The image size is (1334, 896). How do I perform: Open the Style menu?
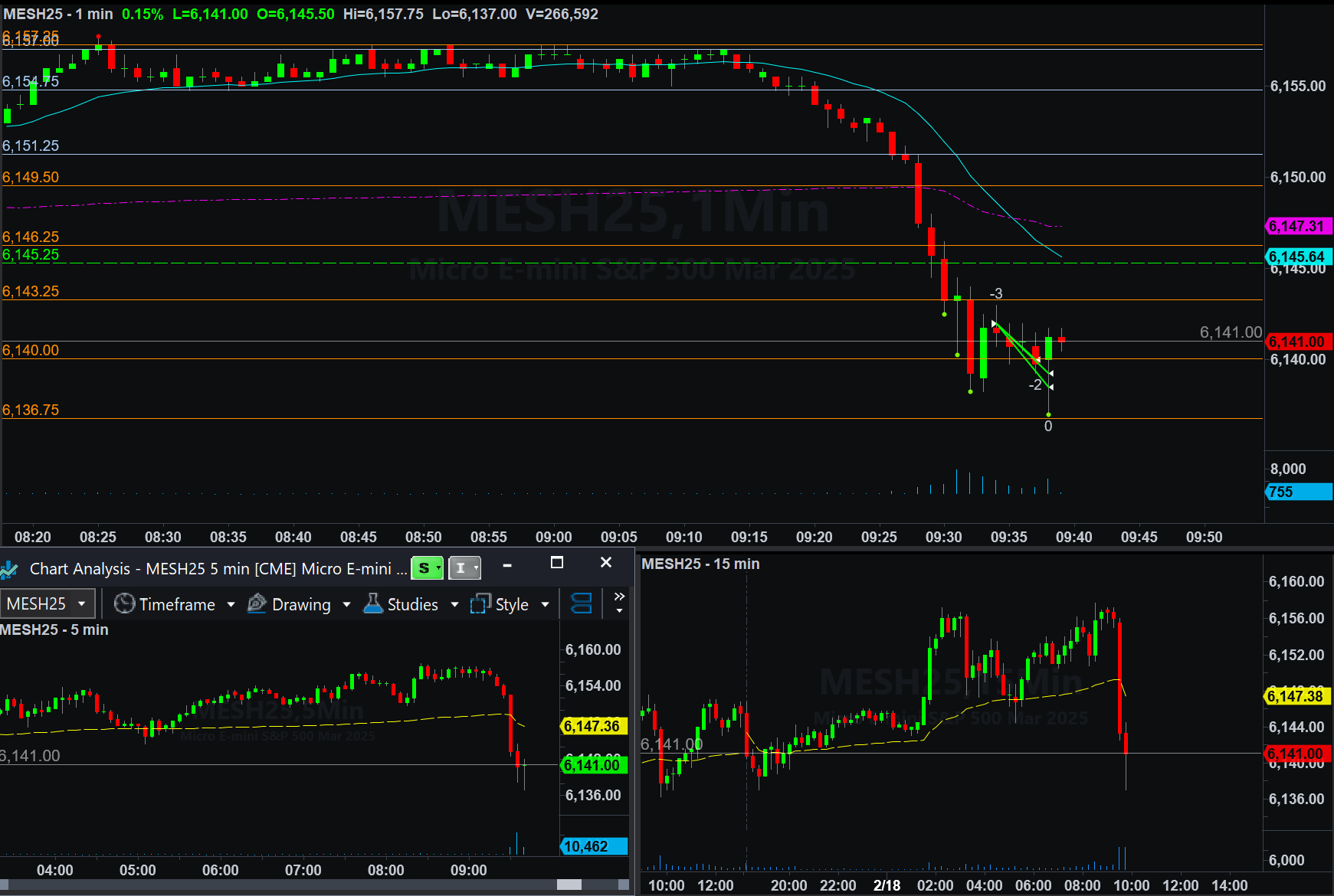pyautogui.click(x=512, y=605)
